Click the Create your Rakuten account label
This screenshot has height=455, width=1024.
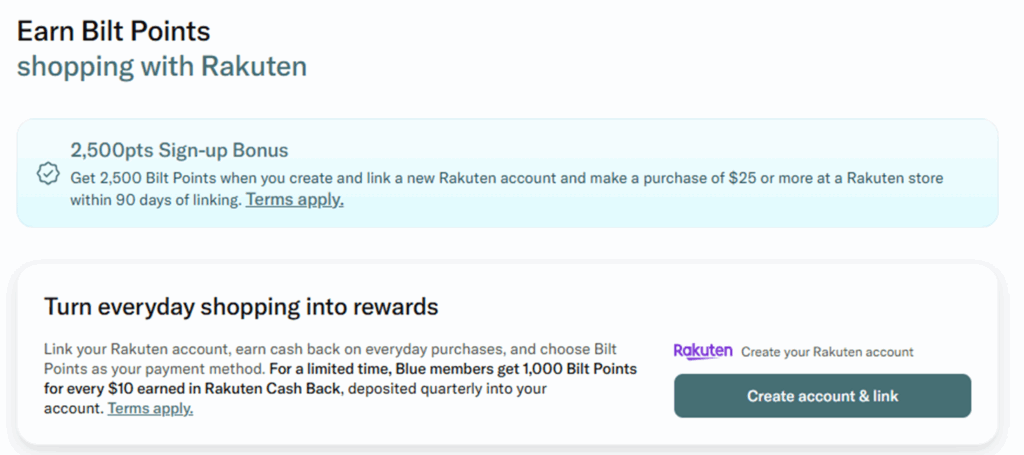tap(827, 352)
